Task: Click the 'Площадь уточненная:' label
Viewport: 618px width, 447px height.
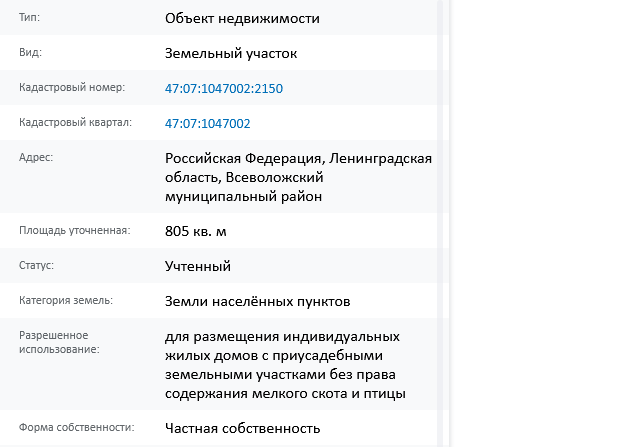Action: pyautogui.click(x=74, y=230)
